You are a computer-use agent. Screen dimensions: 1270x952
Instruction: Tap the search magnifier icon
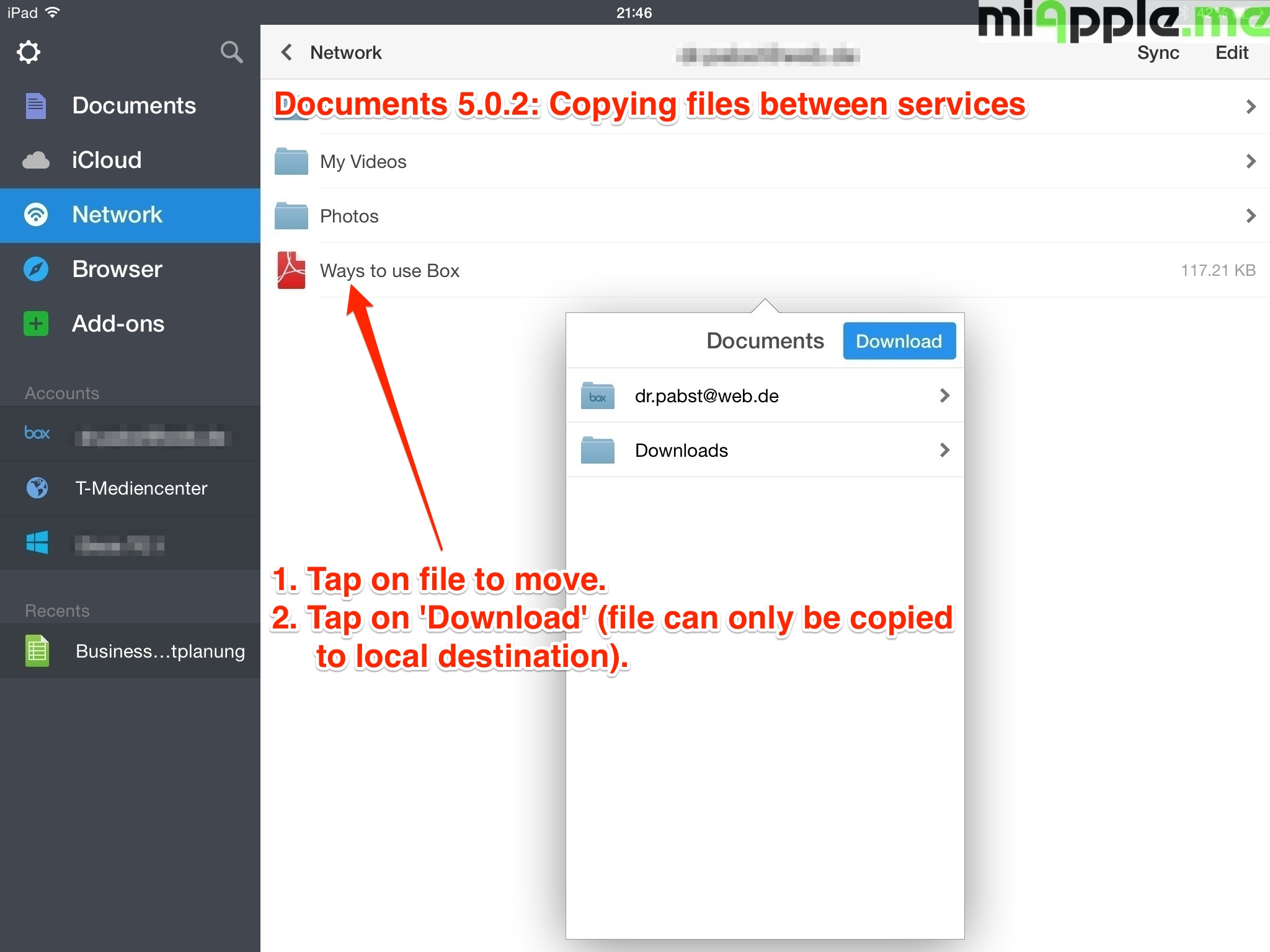pos(231,52)
